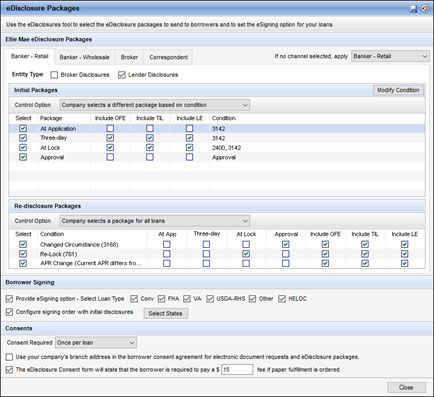Open Initial Packages Control Option dropdown
The width and height of the screenshot is (434, 397).
point(155,105)
